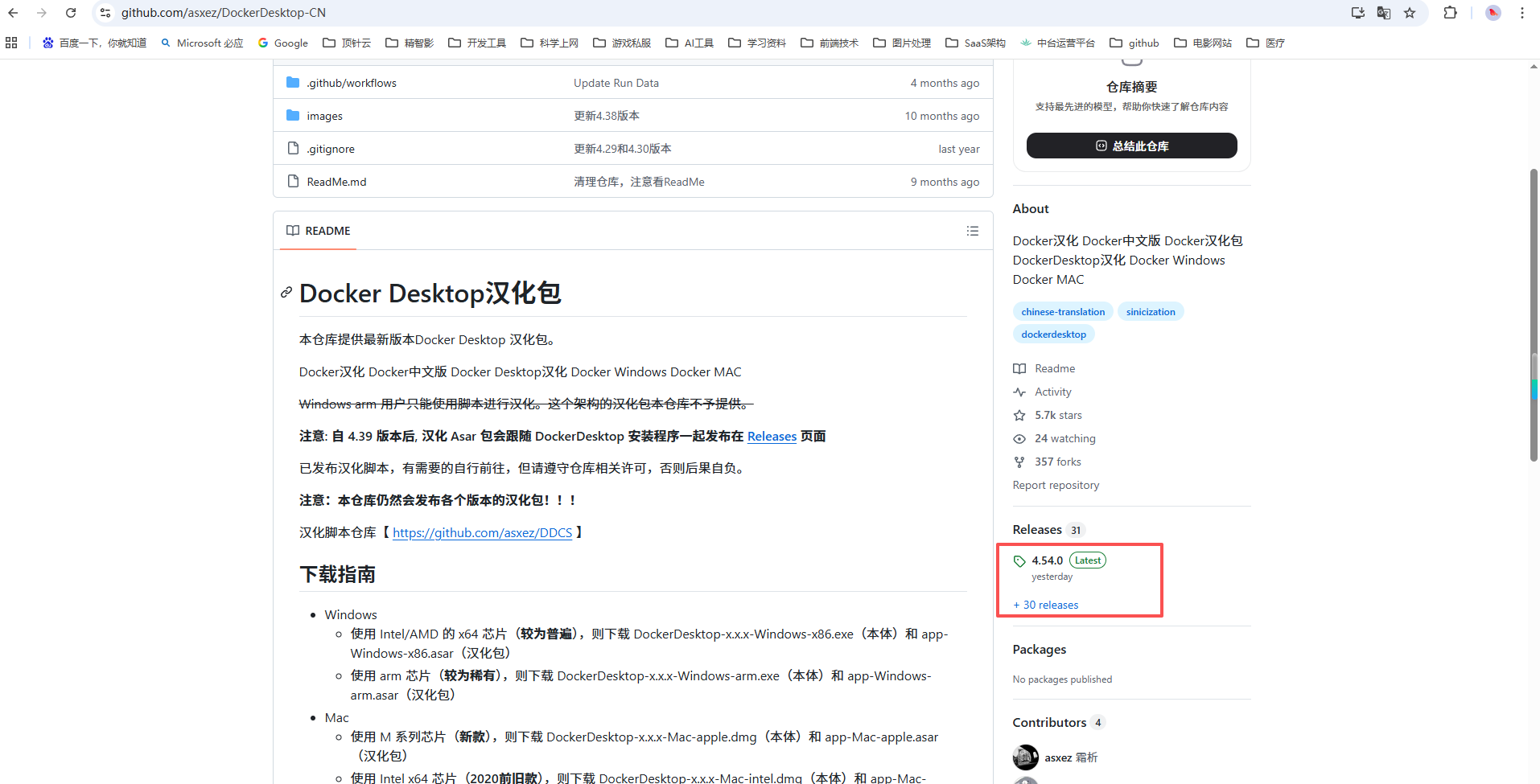
Task: Expand the 图片处理 bookmark folder
Action: [x=902, y=43]
